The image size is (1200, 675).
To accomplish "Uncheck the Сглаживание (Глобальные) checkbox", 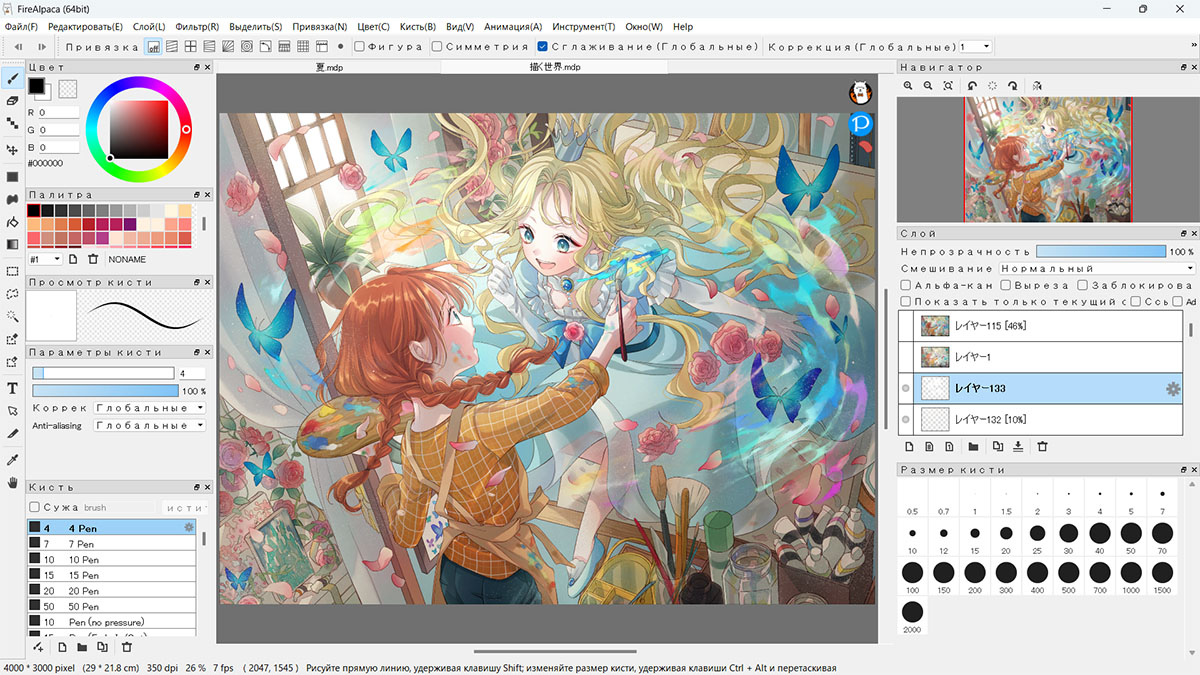I will pos(542,46).
